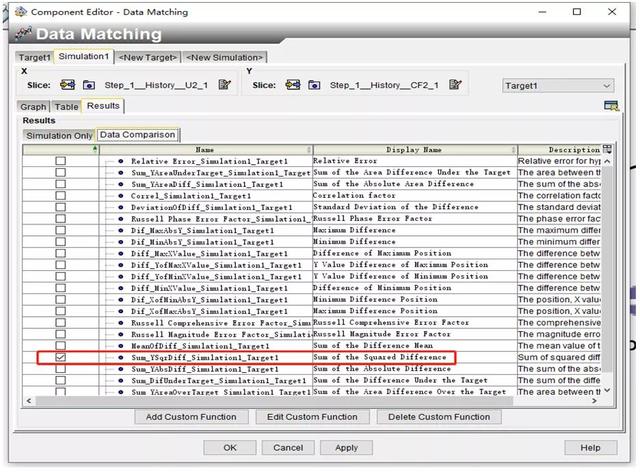This screenshot has height=472, width=640.
Task: Click the X slice folder browse icon
Action: click(x=89, y=86)
